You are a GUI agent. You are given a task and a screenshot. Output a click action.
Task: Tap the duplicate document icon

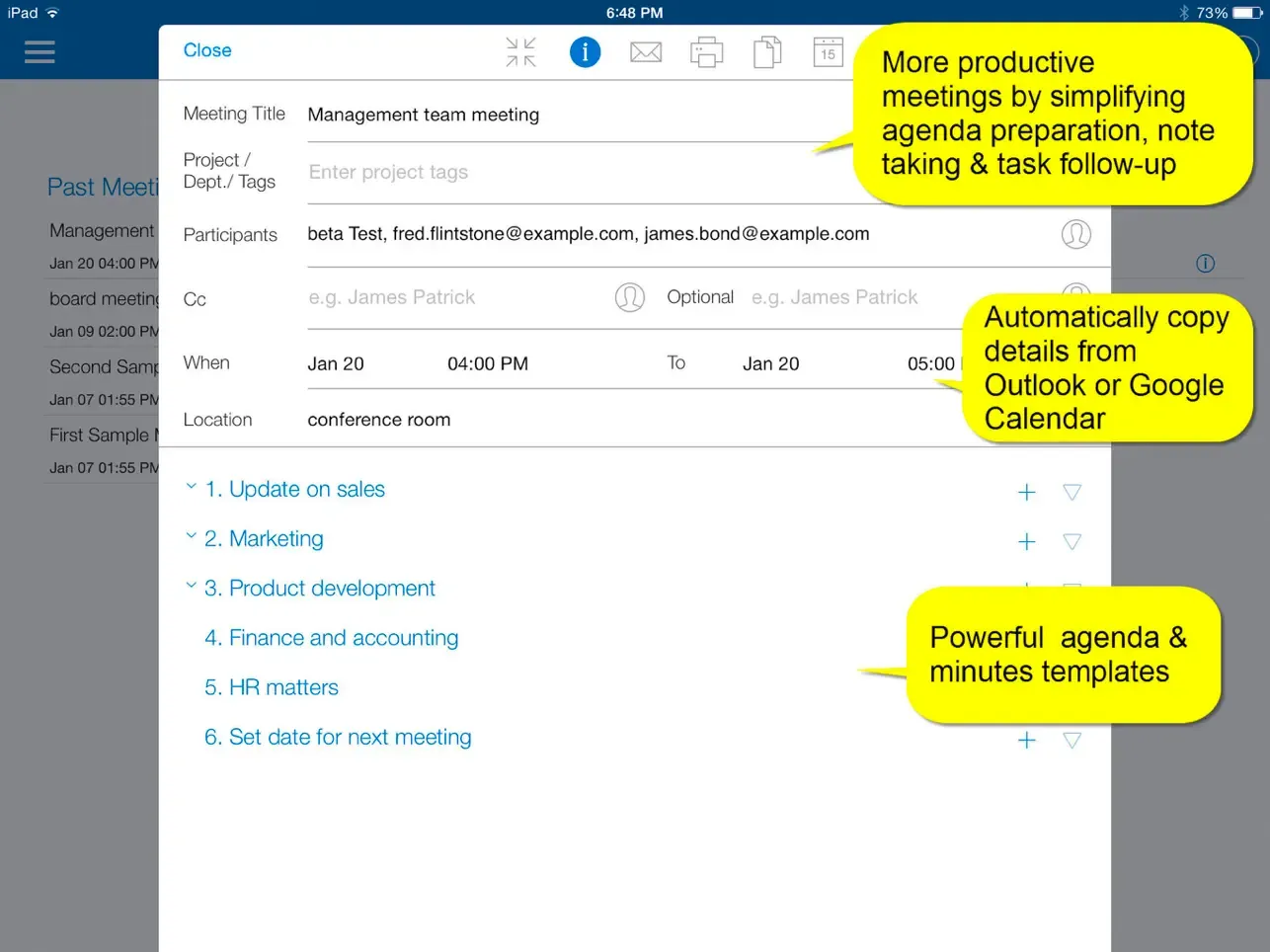pyautogui.click(x=767, y=51)
